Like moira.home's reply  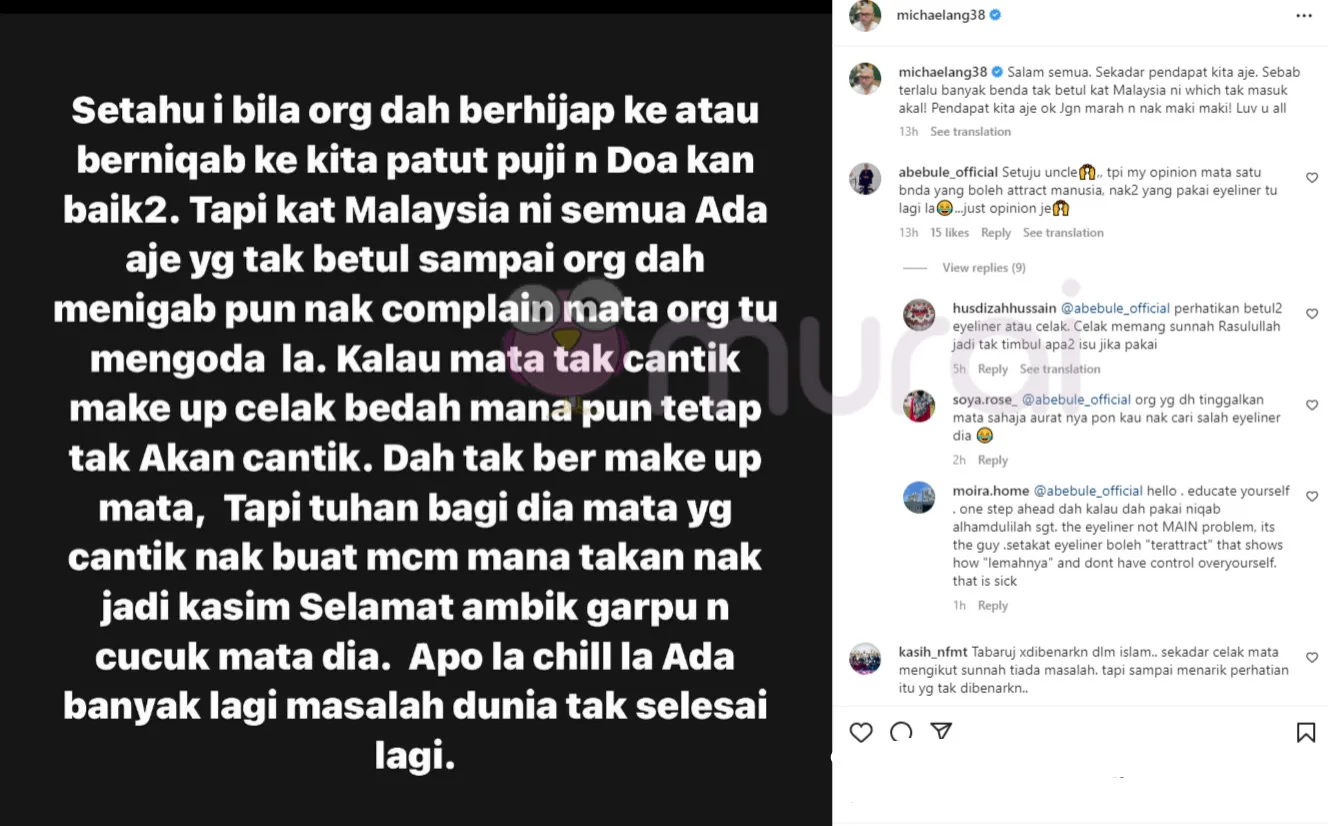(1312, 497)
